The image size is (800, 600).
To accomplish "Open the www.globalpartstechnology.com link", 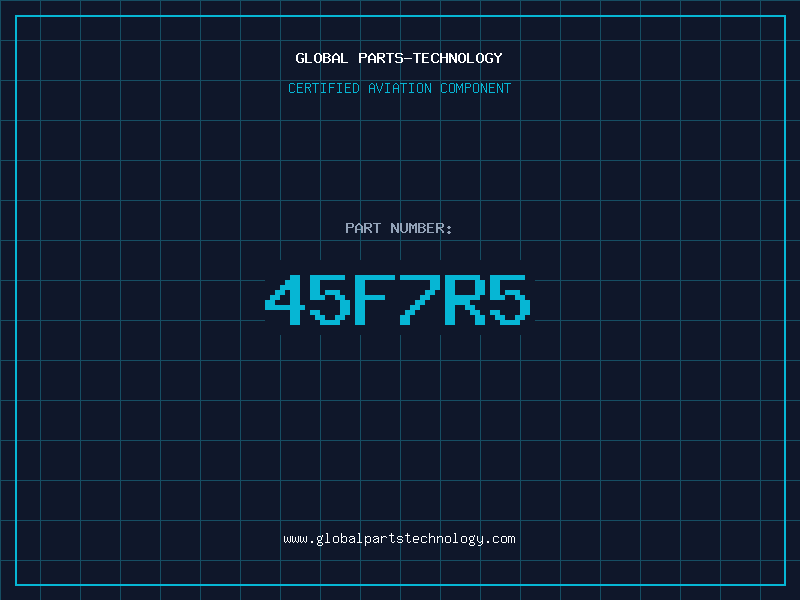I will click(399, 539).
